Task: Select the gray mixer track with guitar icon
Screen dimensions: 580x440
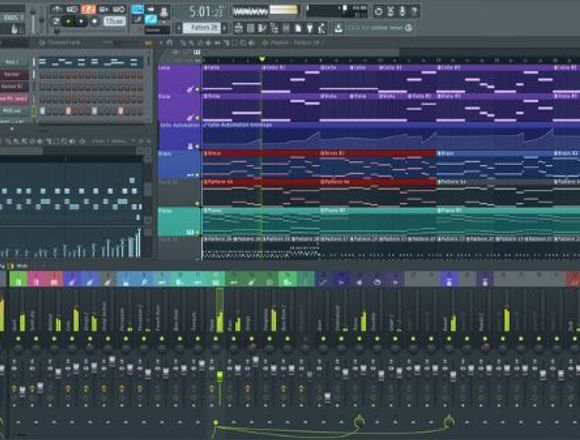Action: 108,279
